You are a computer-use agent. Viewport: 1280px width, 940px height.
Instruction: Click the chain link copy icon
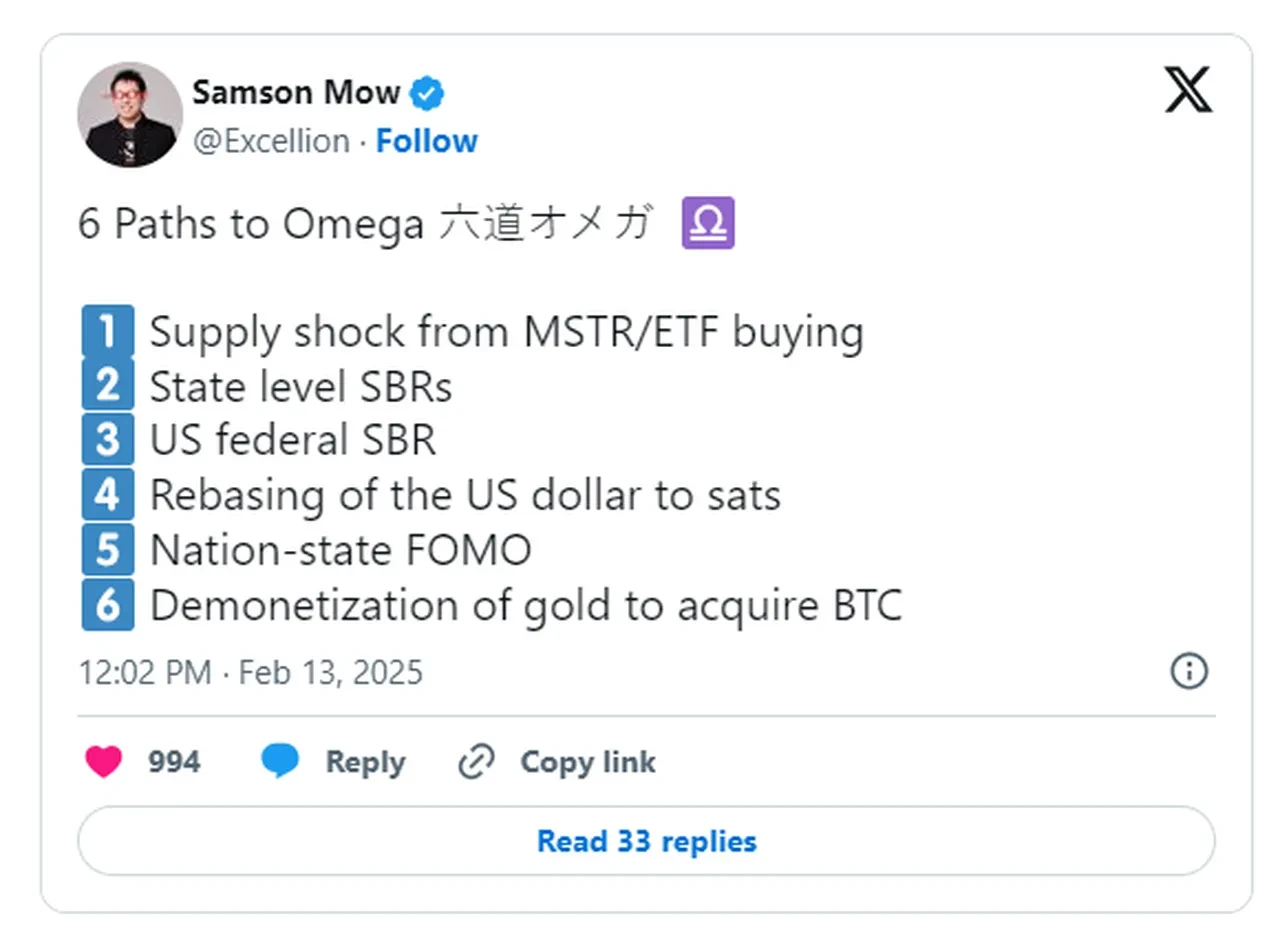(x=477, y=763)
